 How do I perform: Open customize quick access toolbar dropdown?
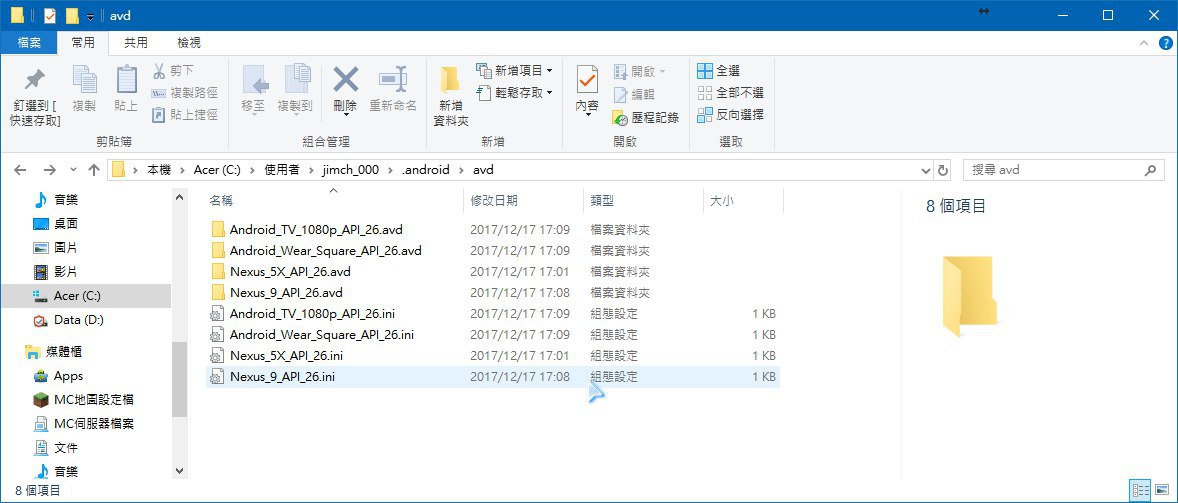90,16
